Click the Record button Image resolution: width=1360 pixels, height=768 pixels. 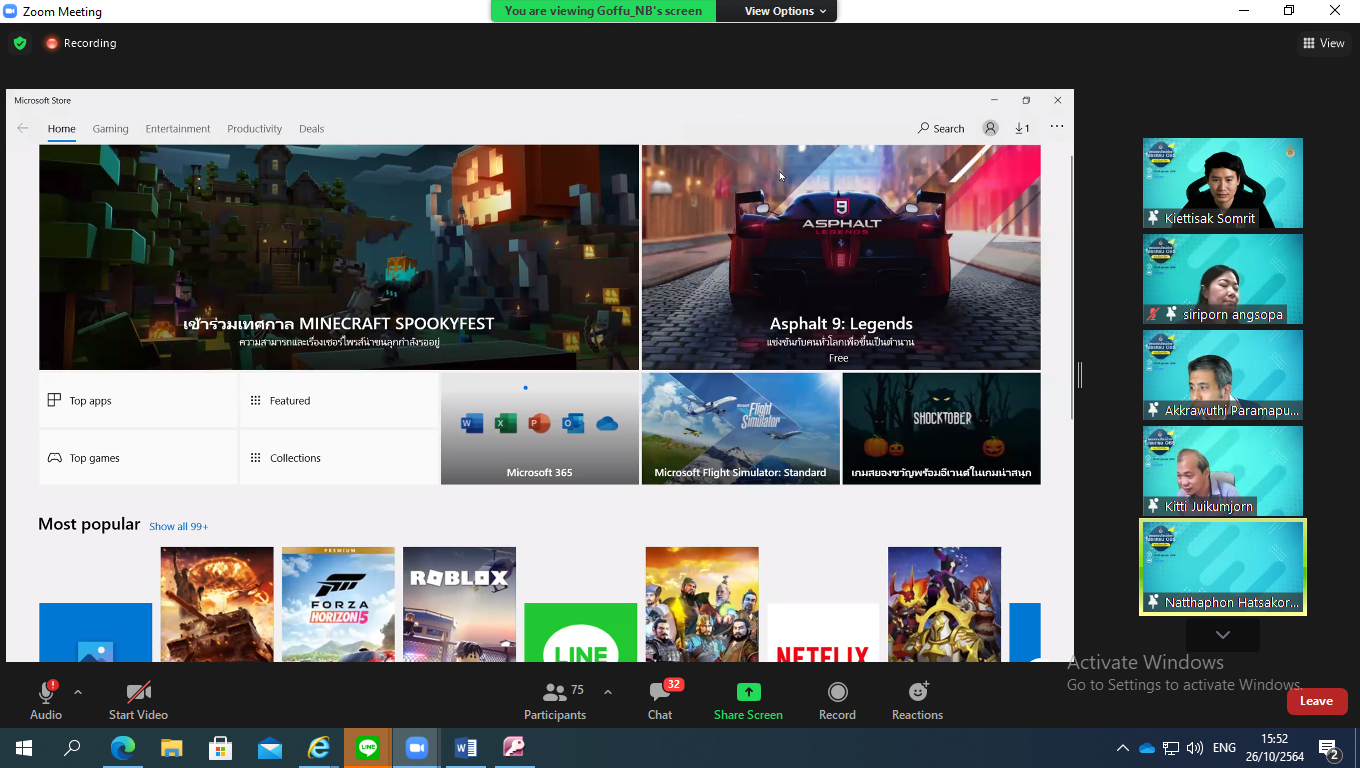click(x=837, y=699)
